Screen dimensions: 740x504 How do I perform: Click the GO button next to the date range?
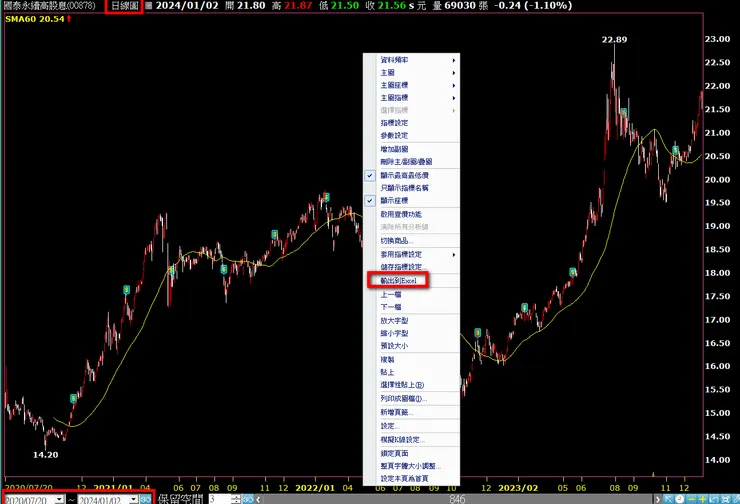click(146, 499)
